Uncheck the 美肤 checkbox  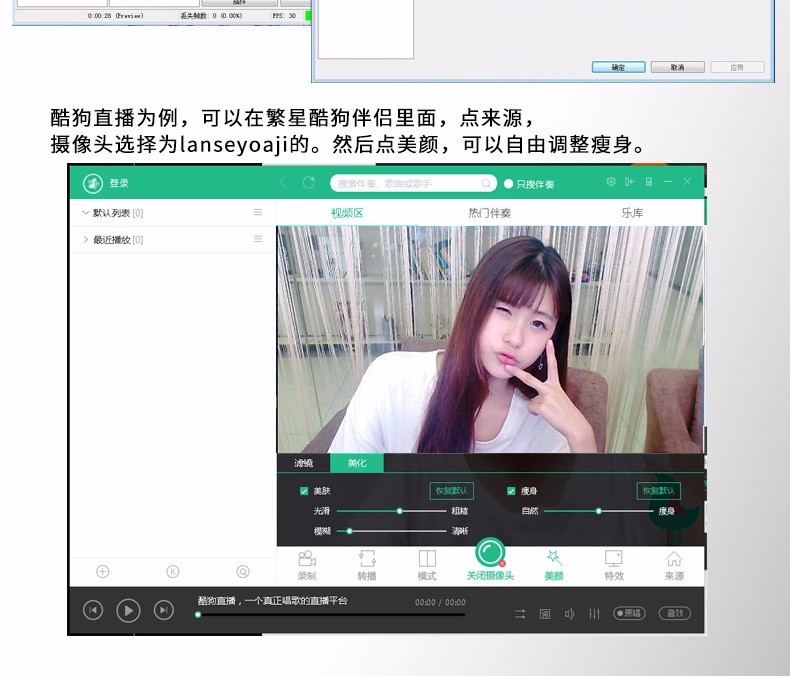[304, 491]
